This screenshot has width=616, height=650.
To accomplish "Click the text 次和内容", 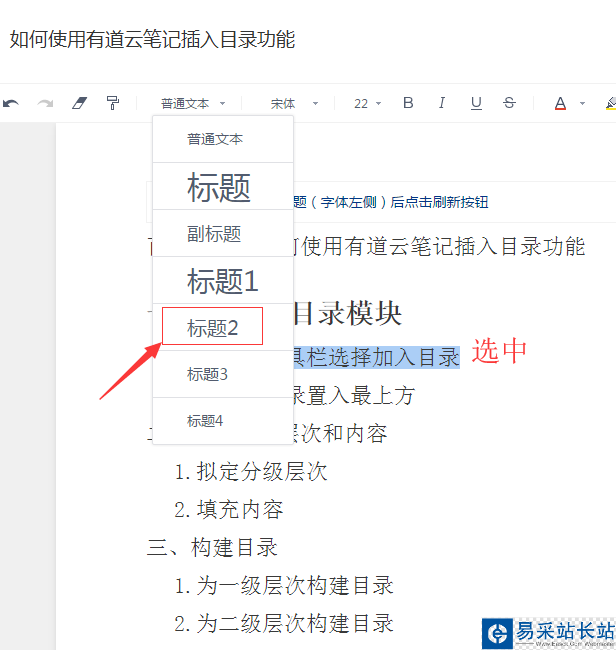I will (x=344, y=434).
